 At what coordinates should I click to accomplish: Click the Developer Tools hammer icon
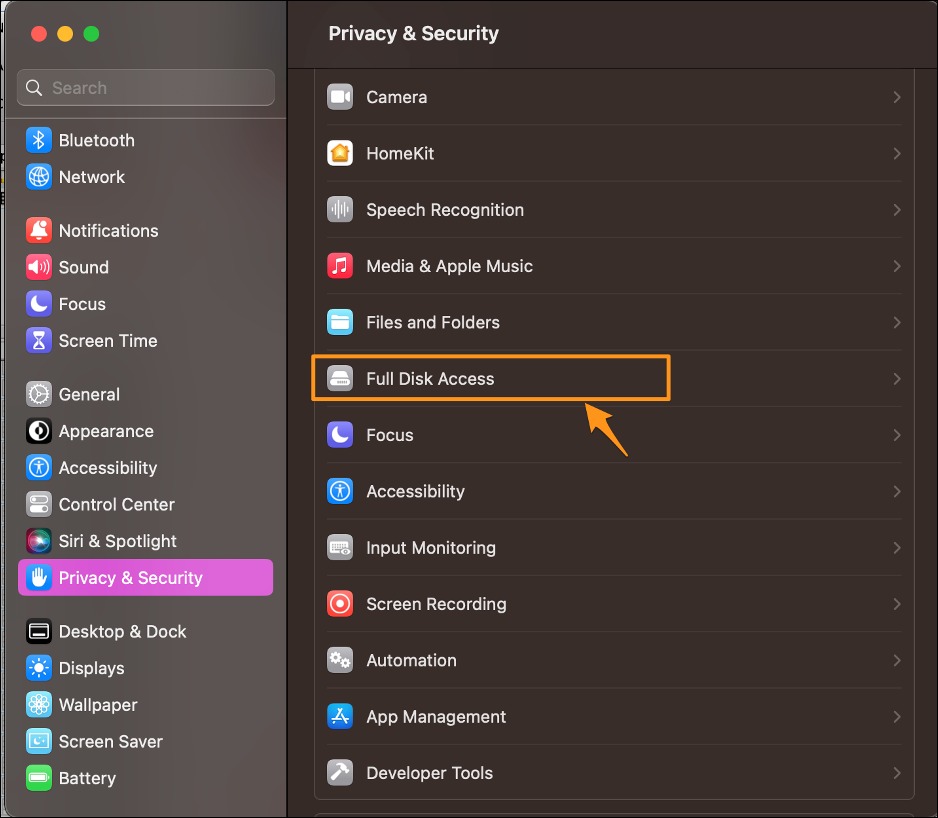click(x=340, y=773)
